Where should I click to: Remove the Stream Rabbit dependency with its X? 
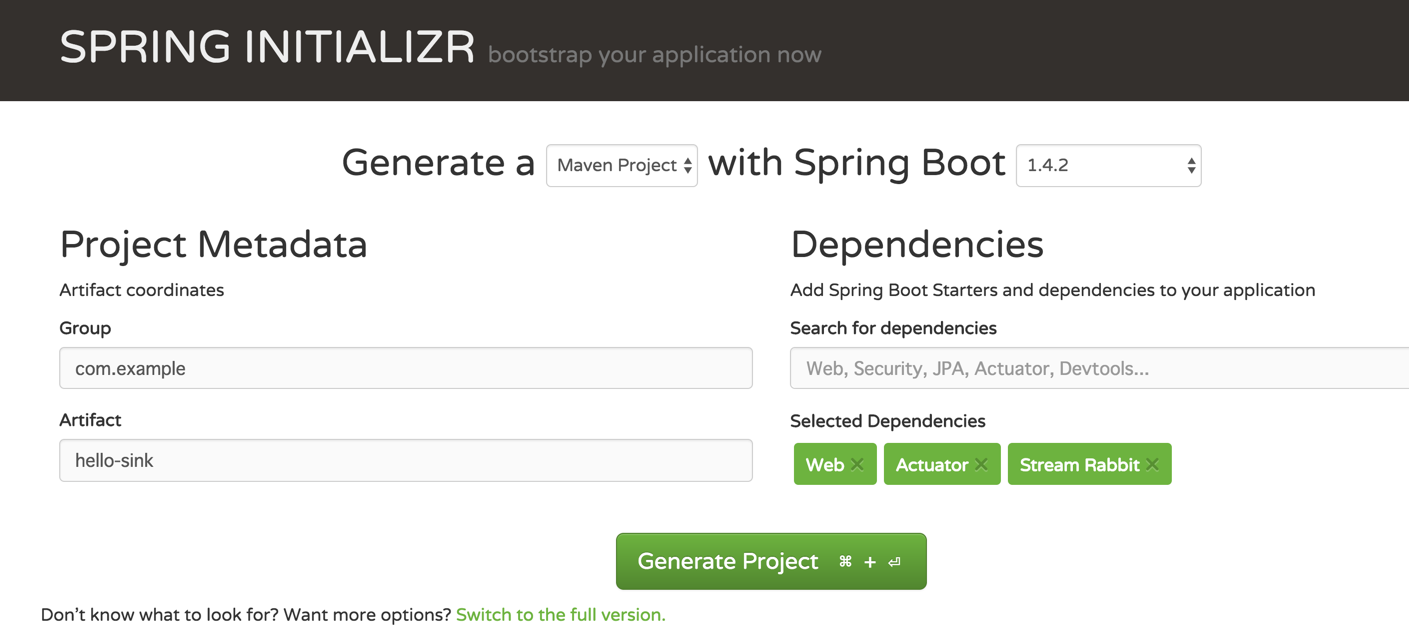(x=1153, y=465)
